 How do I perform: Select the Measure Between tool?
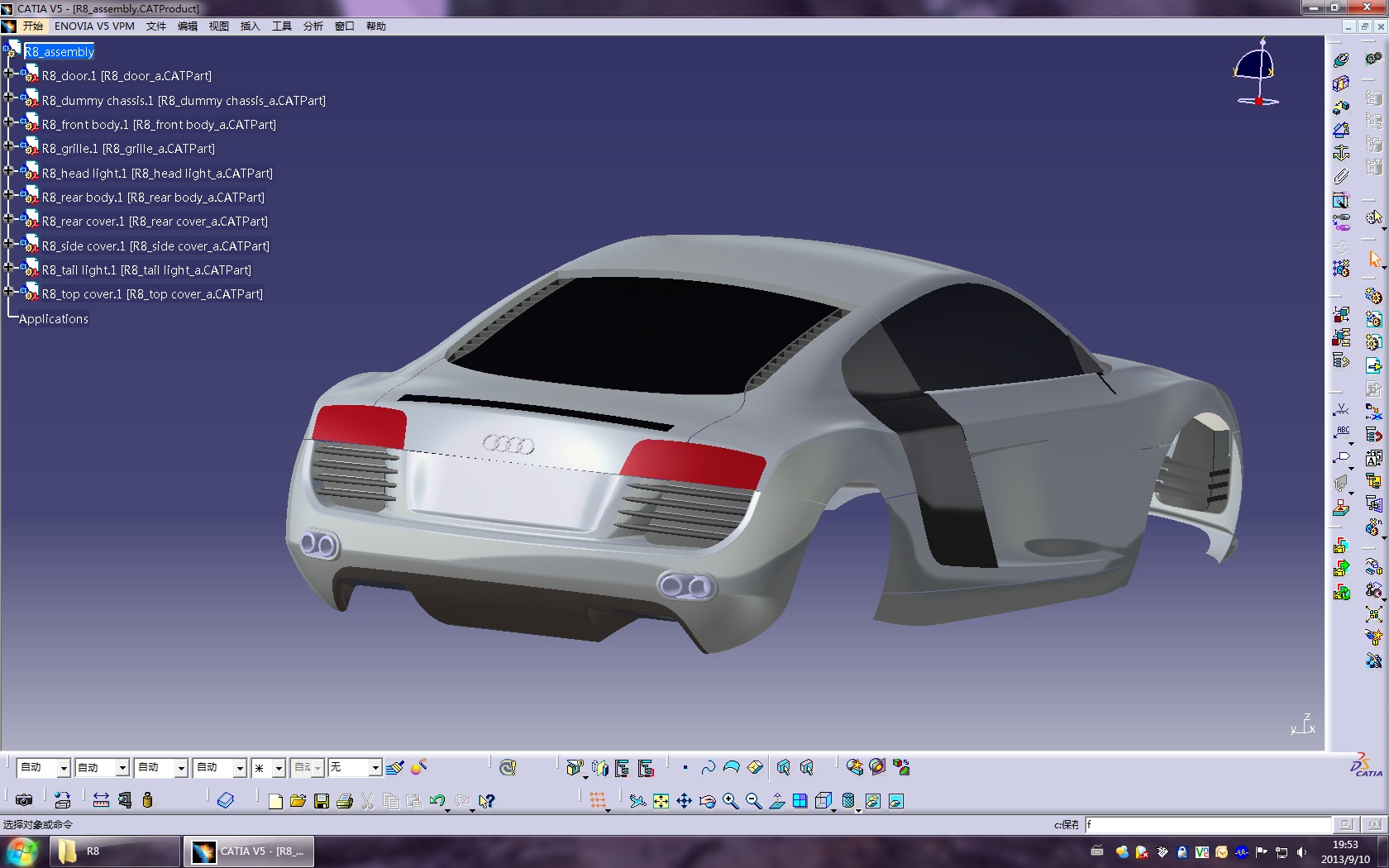pos(101,800)
